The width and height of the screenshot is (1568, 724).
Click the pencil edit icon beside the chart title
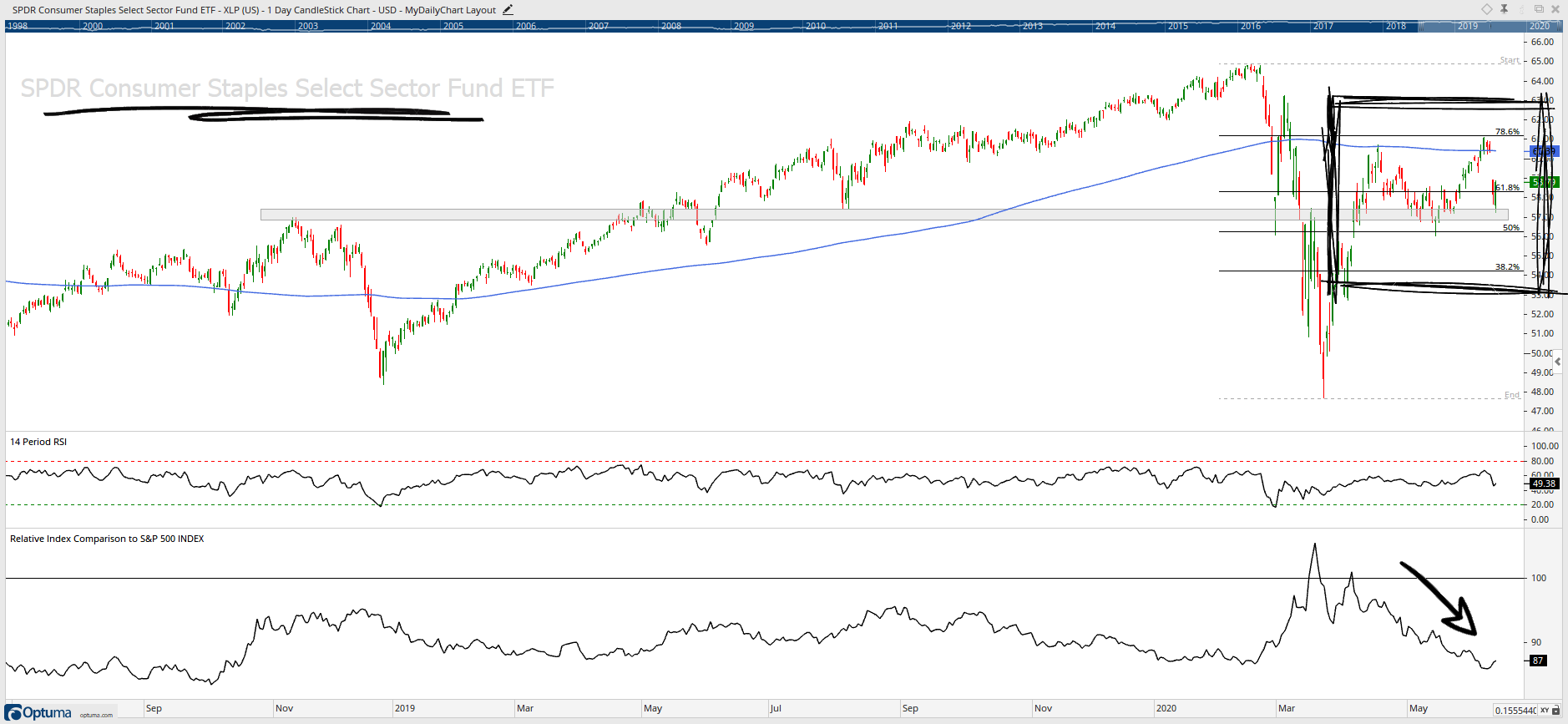[508, 10]
